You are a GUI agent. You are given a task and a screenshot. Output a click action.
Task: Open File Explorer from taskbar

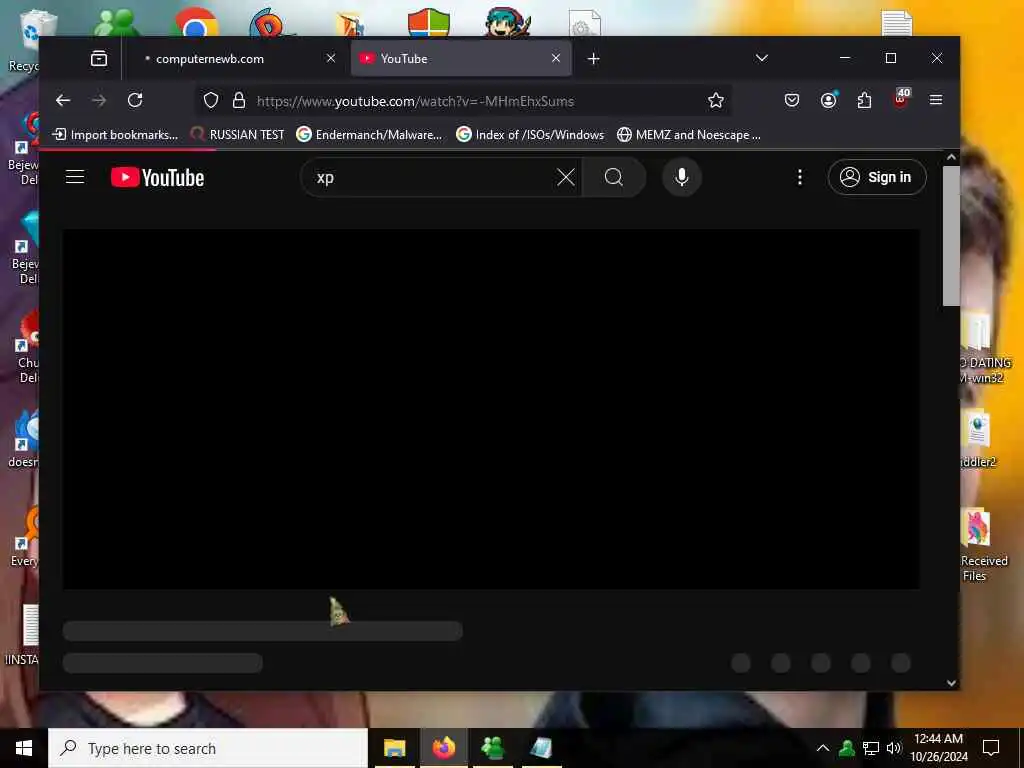click(x=394, y=748)
